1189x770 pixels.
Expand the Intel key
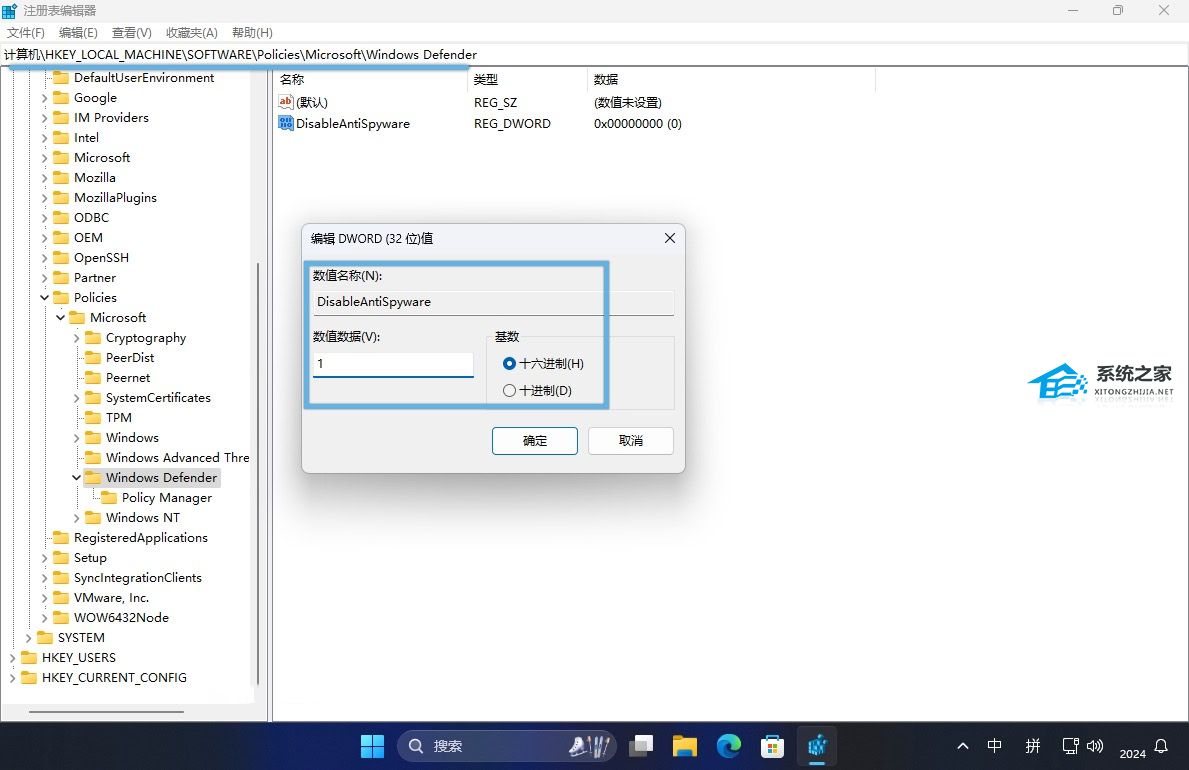(44, 138)
